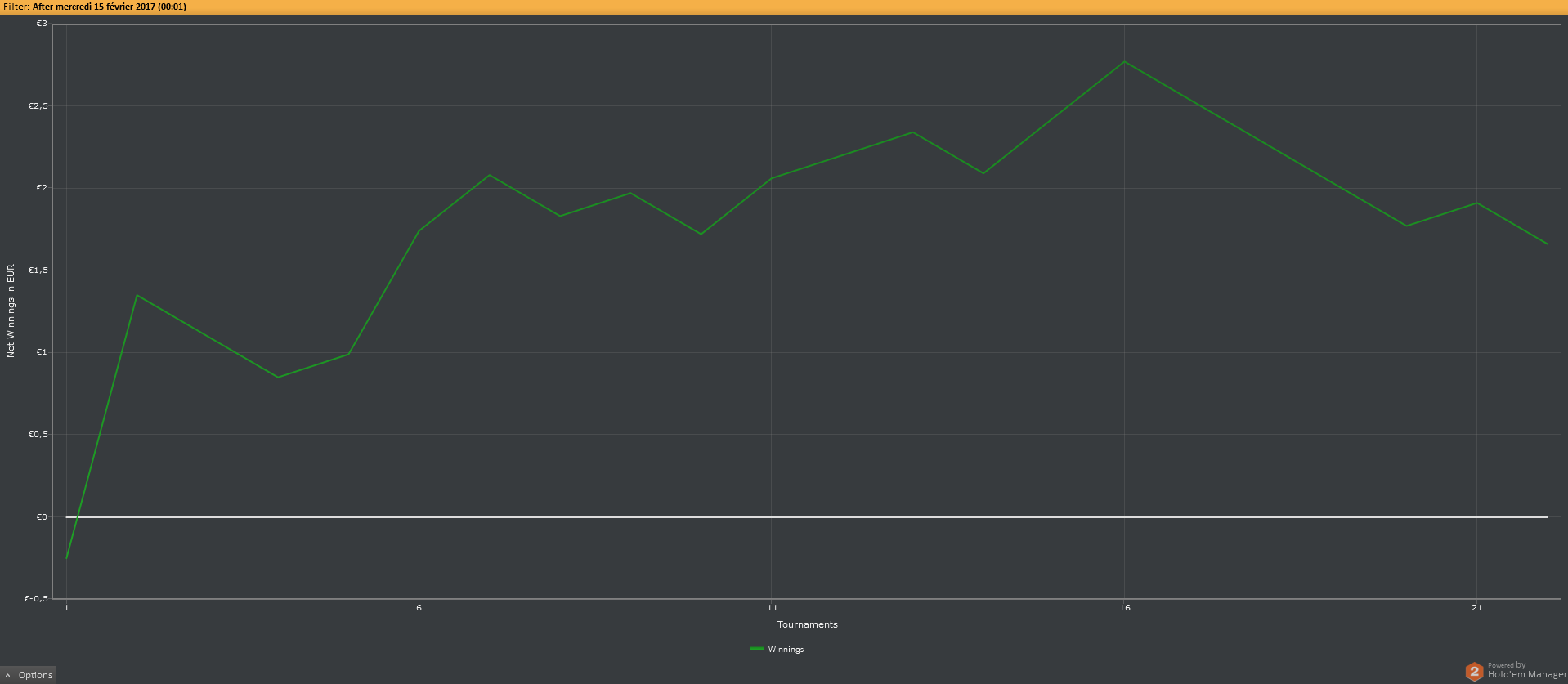Click the Hold'em Manager logo icon

tap(1474, 672)
